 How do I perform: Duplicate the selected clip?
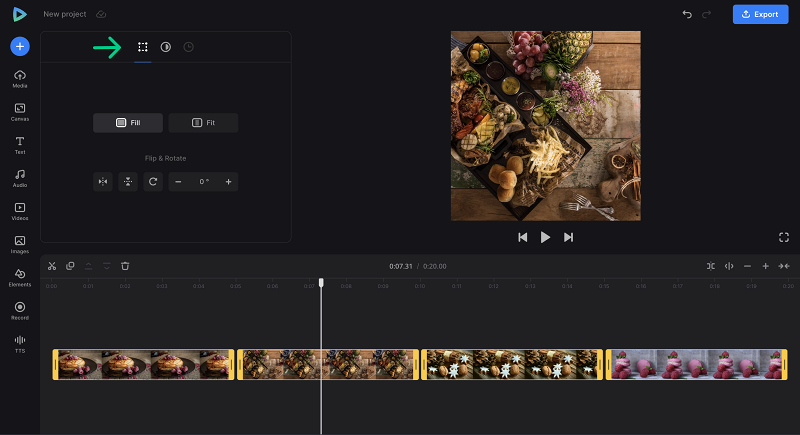[70, 266]
